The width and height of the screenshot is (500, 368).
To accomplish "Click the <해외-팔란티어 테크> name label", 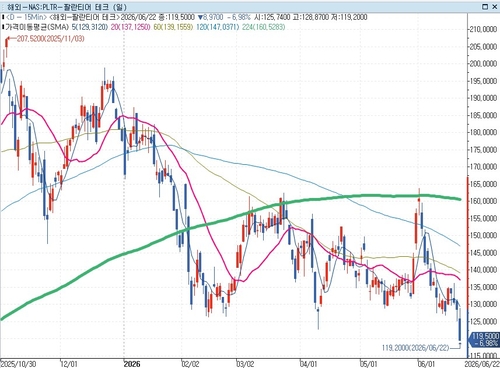I will (x=84, y=17).
